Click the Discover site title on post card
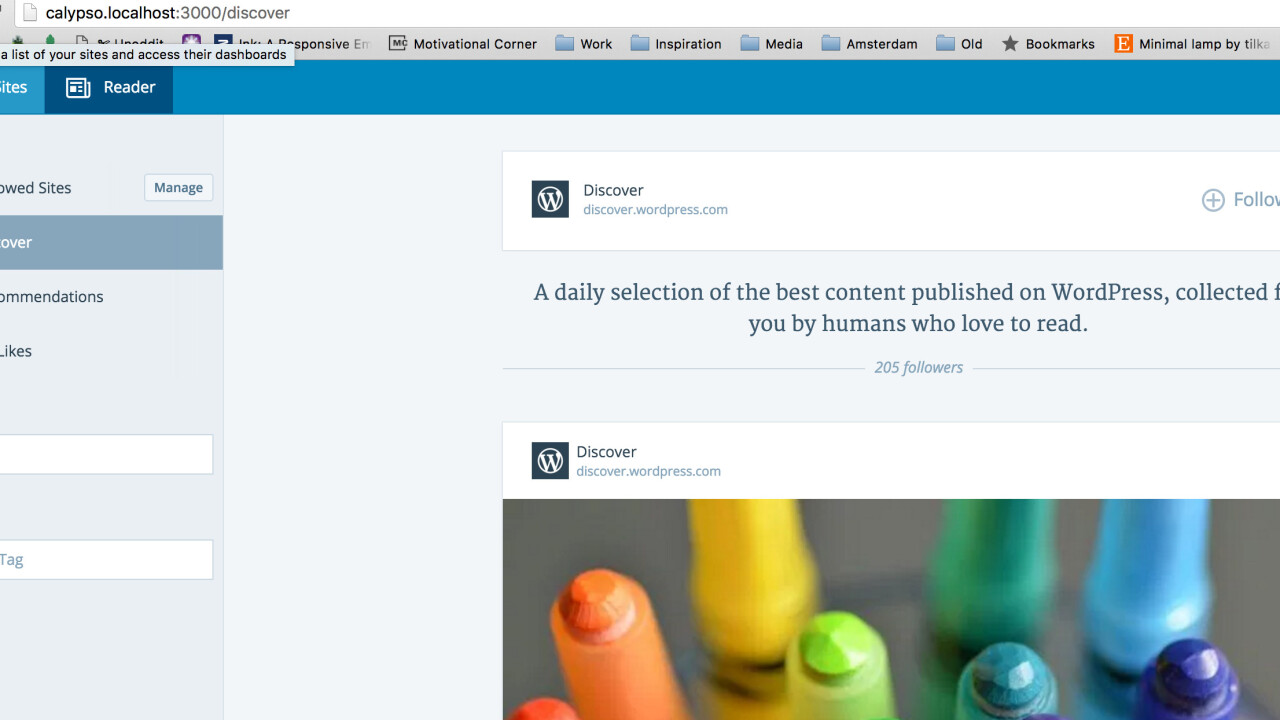 pyautogui.click(x=606, y=452)
